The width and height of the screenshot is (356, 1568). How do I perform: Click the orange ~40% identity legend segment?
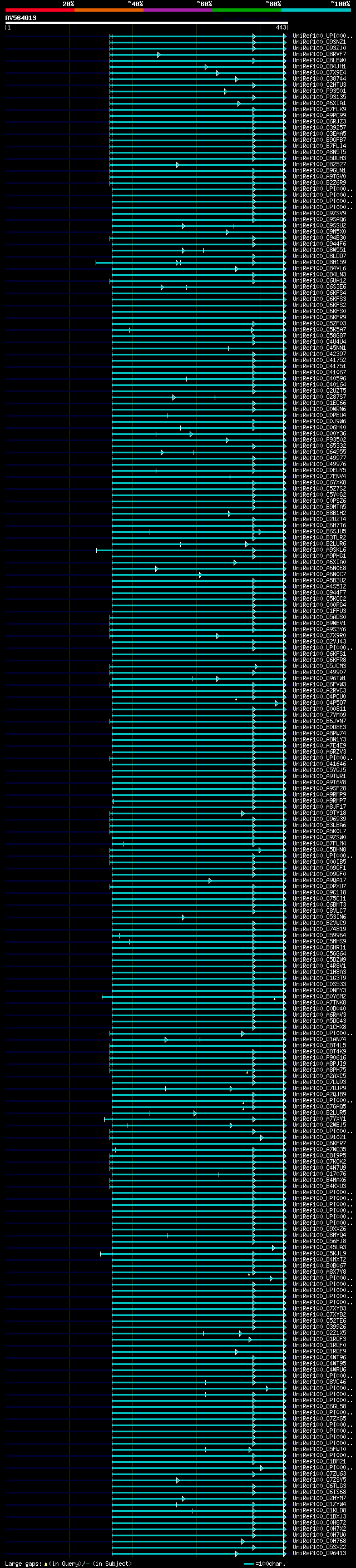click(109, 10)
